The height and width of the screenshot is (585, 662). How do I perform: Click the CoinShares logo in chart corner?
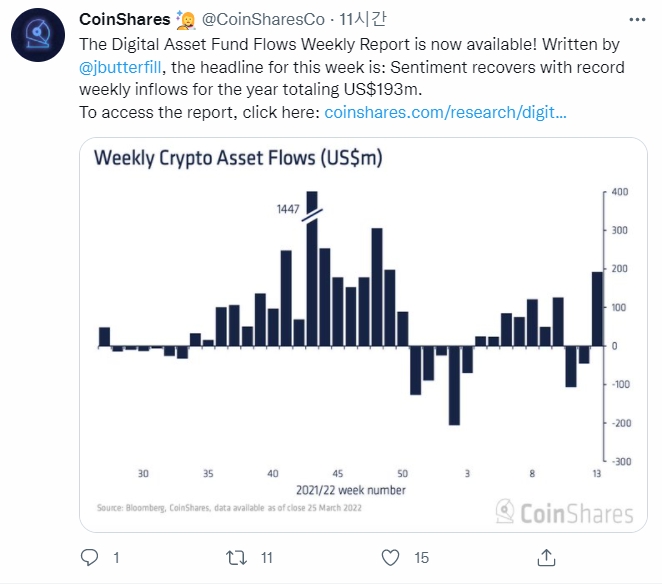point(565,512)
